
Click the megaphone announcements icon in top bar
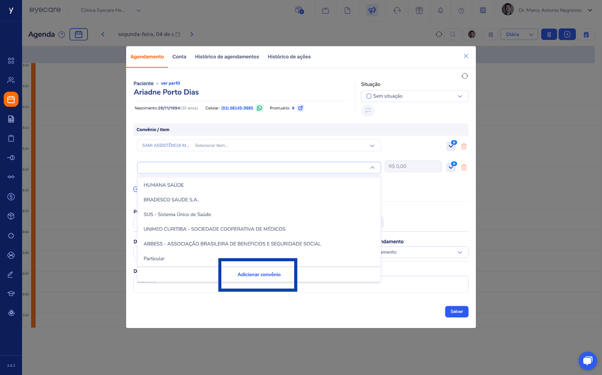click(x=372, y=10)
